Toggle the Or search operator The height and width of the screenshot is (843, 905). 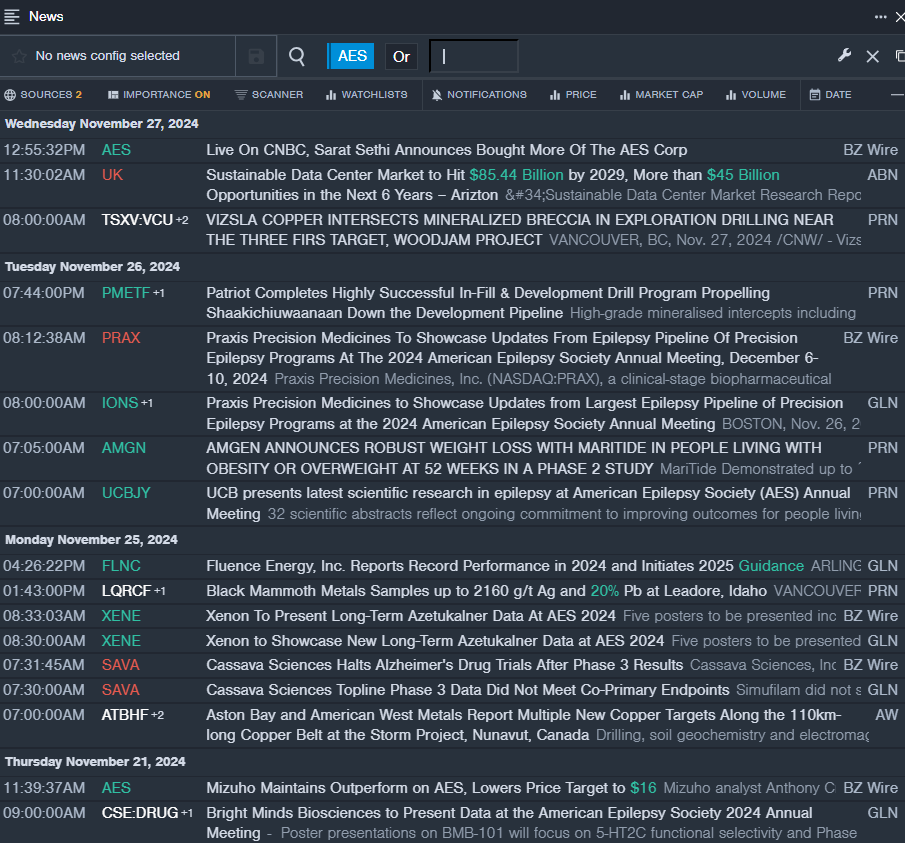tap(401, 56)
